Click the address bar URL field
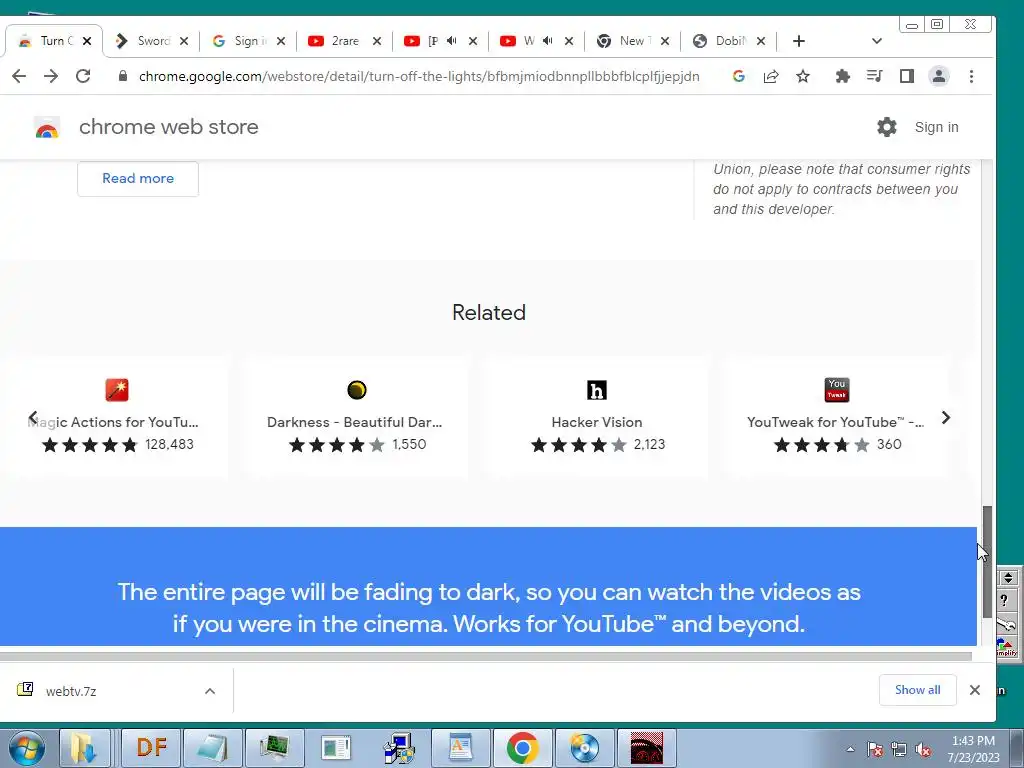This screenshot has width=1024, height=768. click(419, 76)
